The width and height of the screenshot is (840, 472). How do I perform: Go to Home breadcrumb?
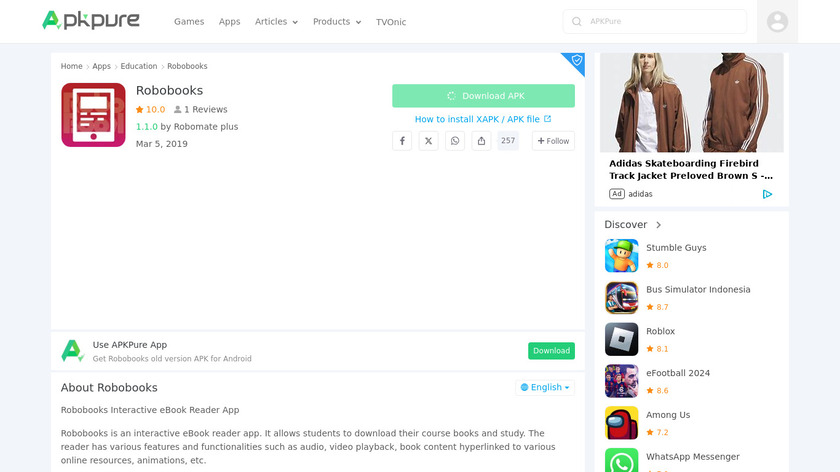point(71,66)
